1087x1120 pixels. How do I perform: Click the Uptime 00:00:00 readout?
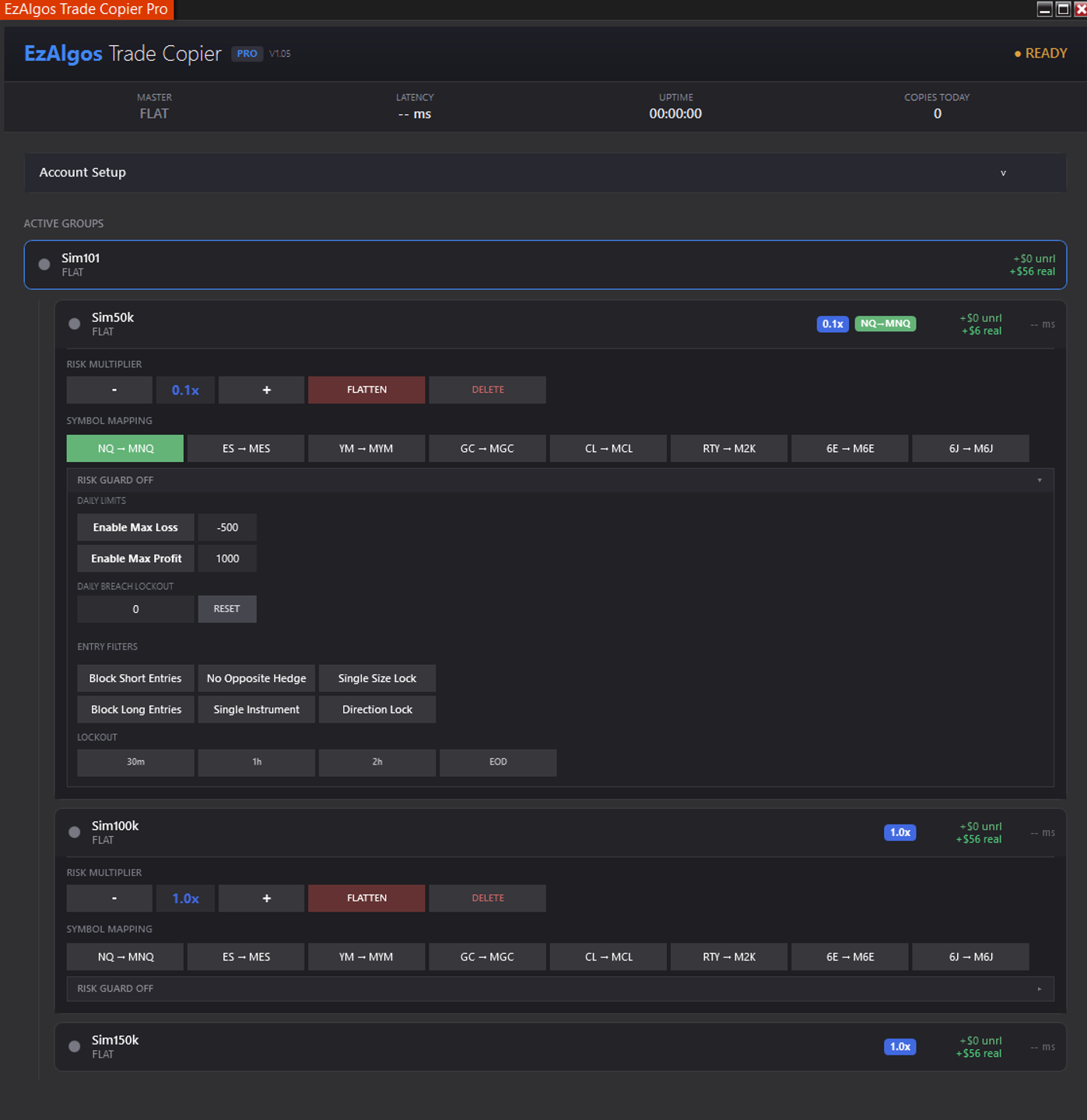(675, 114)
